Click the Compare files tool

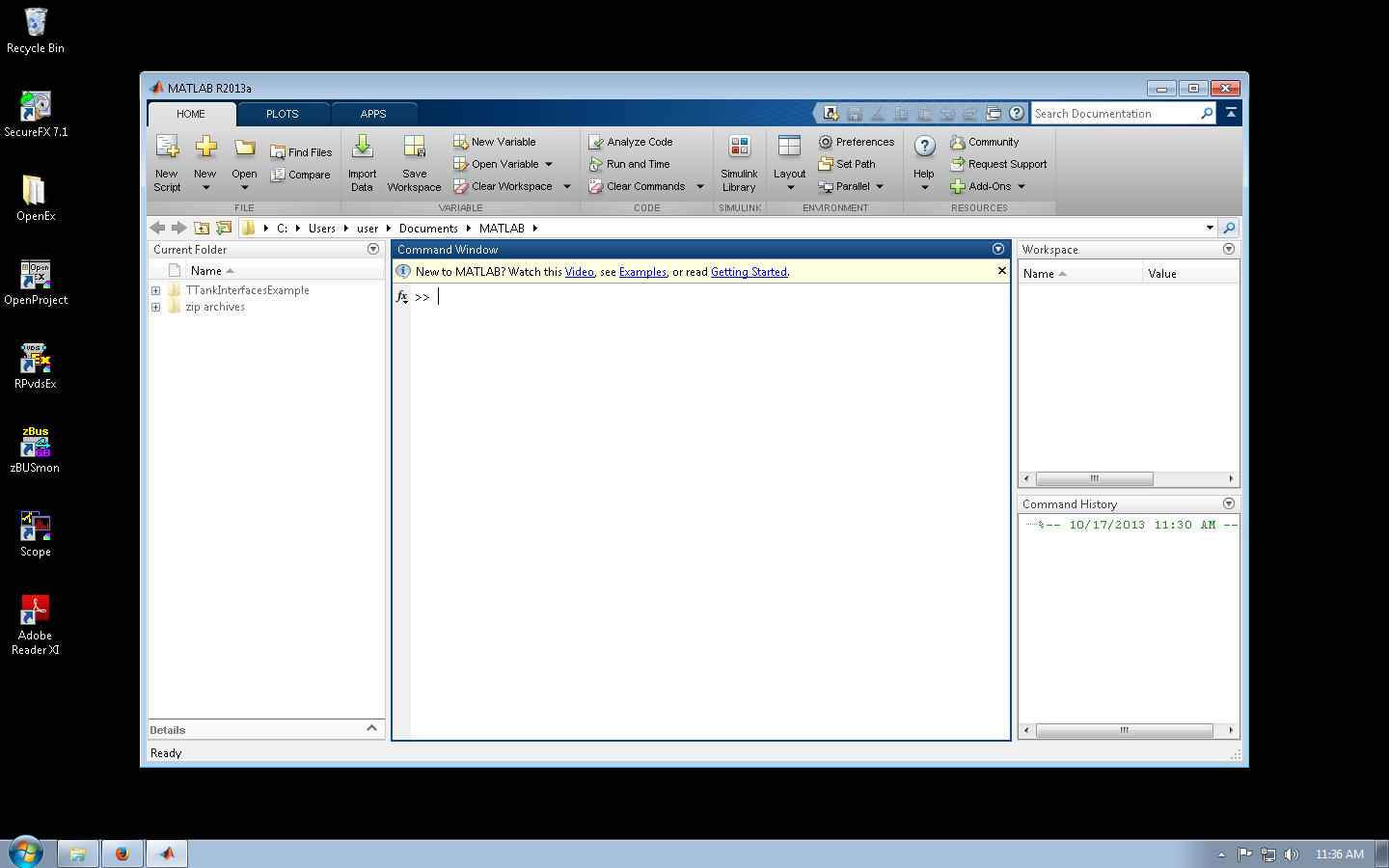301,175
